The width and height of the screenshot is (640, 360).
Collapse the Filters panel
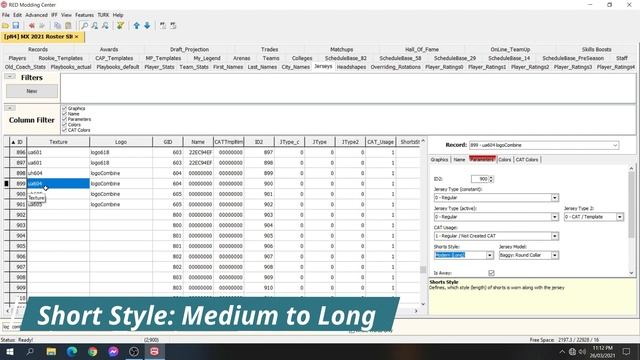point(10,76)
